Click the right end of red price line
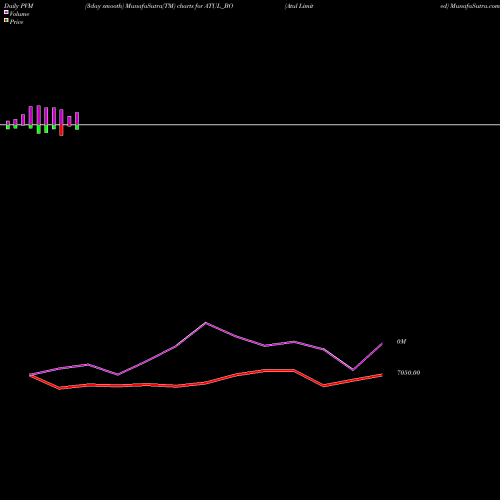The height and width of the screenshot is (500, 500). pos(381,375)
